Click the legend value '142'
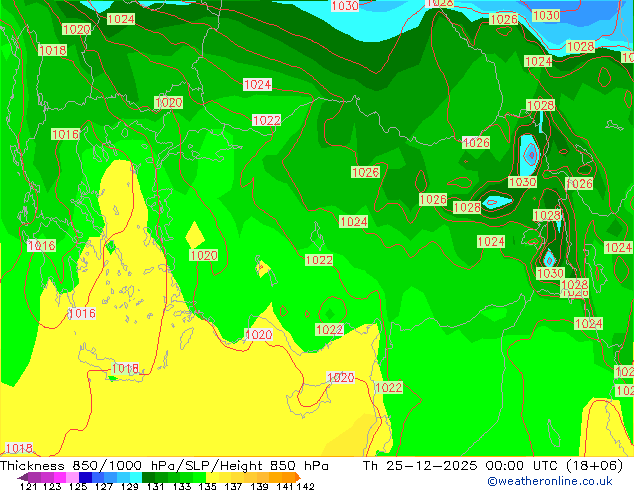This screenshot has width=634, height=490. tap(305, 486)
